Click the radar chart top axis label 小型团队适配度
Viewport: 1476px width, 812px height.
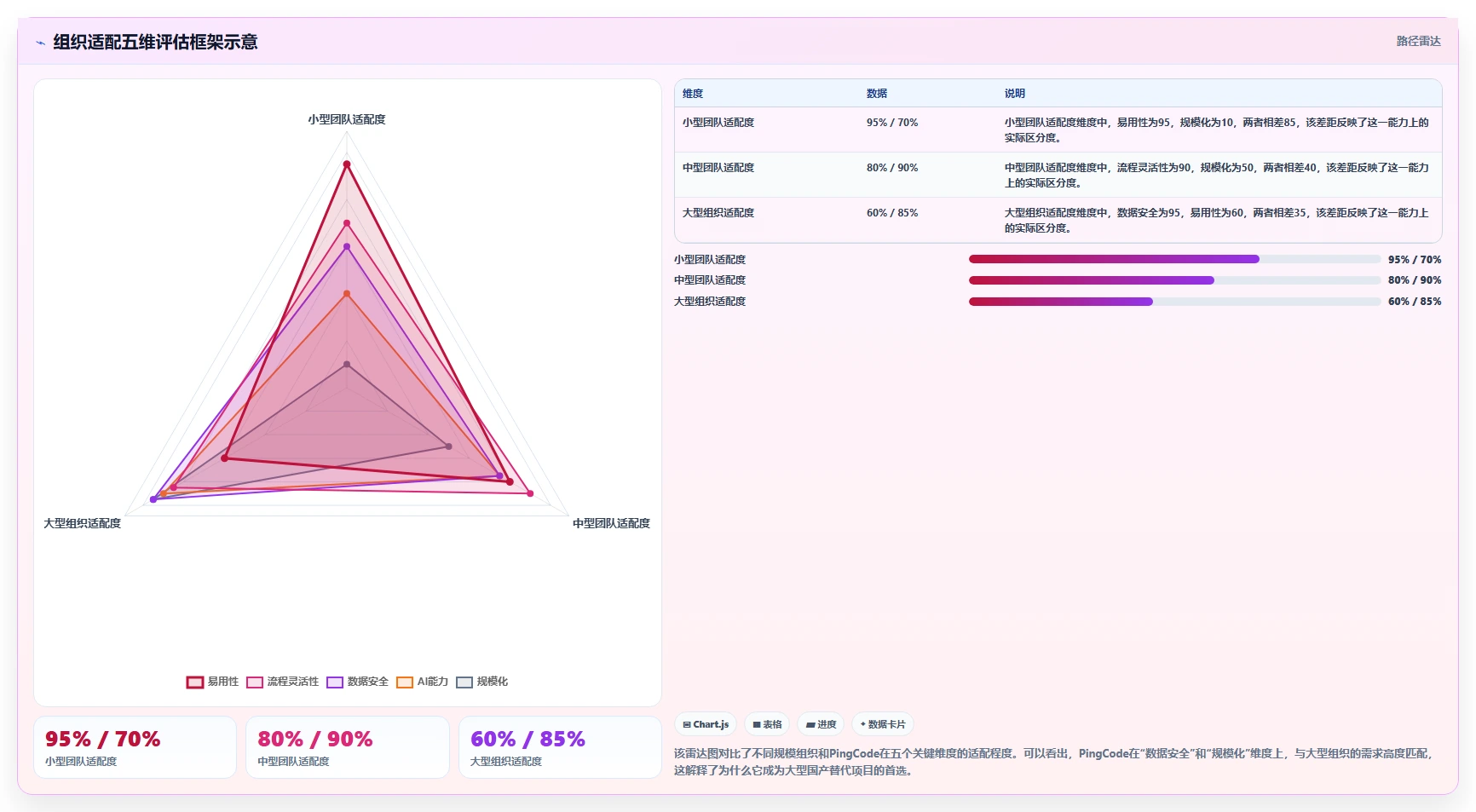(x=347, y=120)
